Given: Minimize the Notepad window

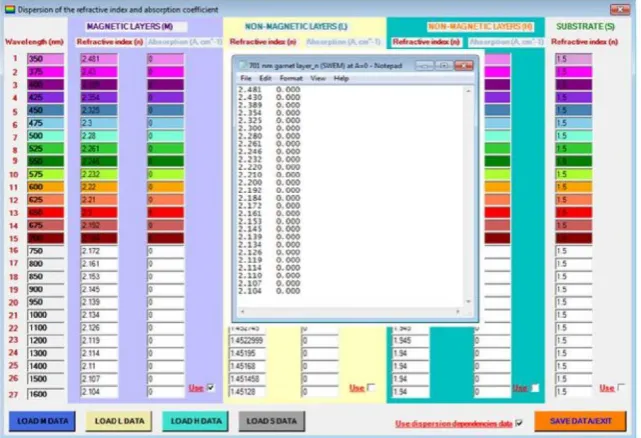Looking at the screenshot, I should pos(424,65).
